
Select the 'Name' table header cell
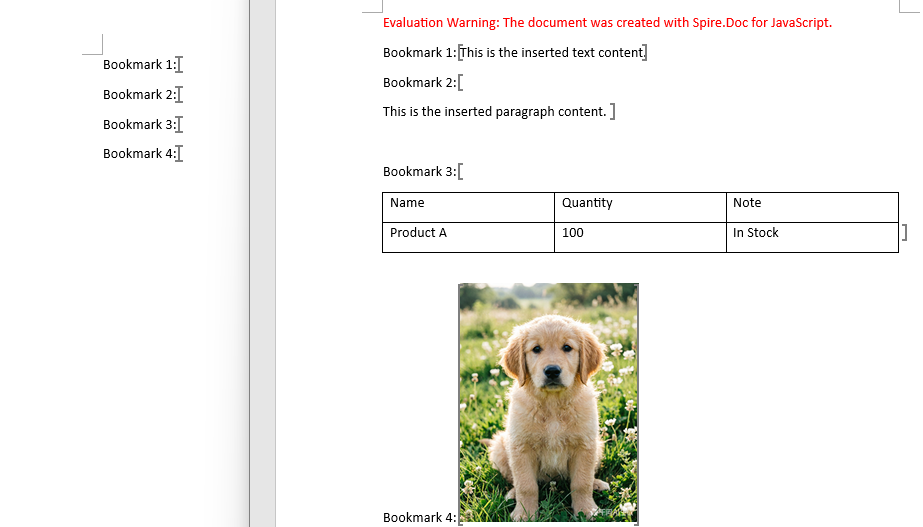click(469, 207)
